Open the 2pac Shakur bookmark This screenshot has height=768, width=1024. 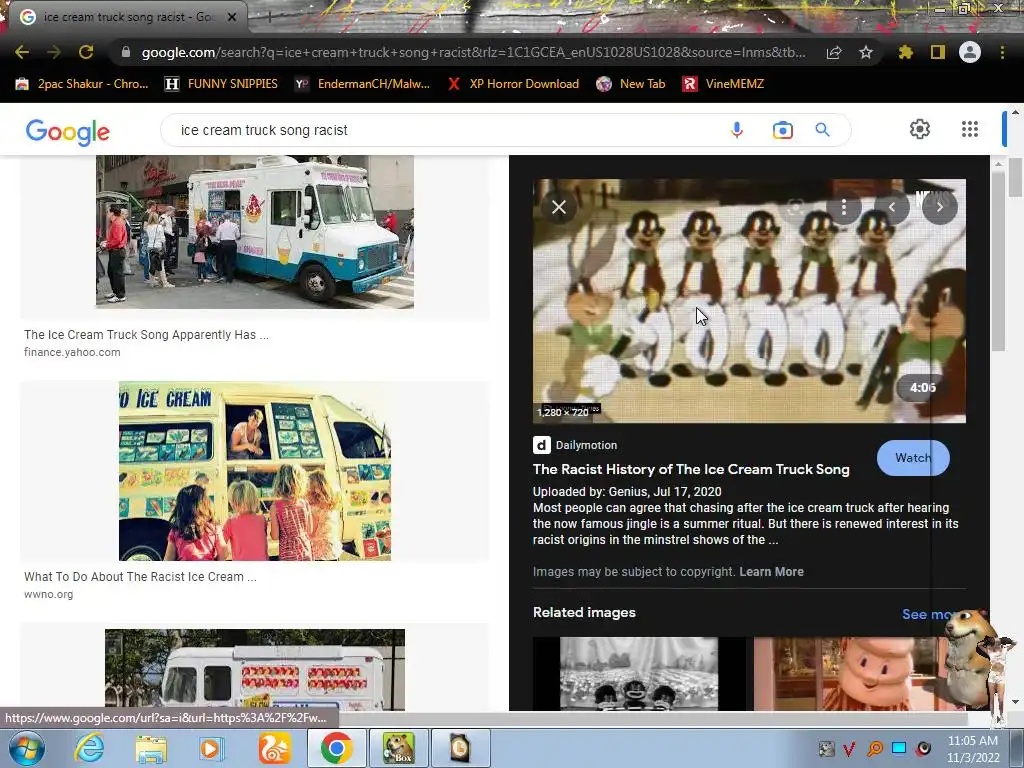click(82, 84)
